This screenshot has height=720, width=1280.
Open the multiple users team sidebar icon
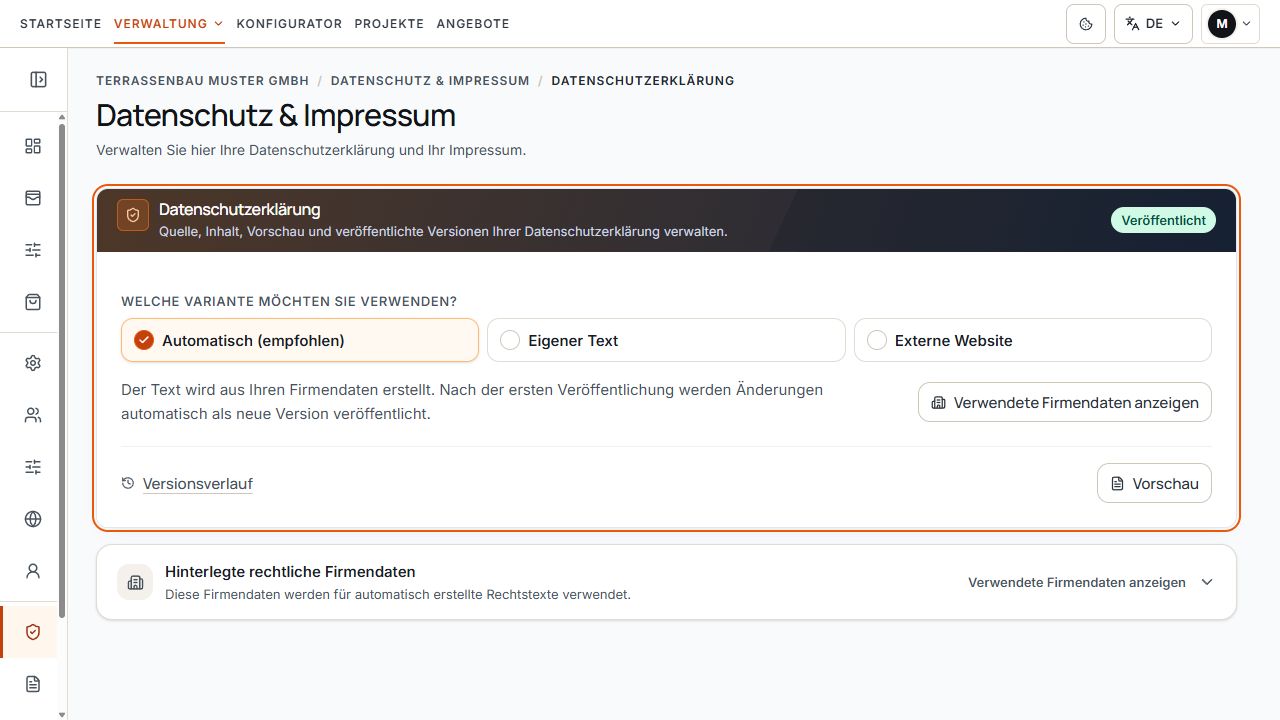tap(33, 415)
